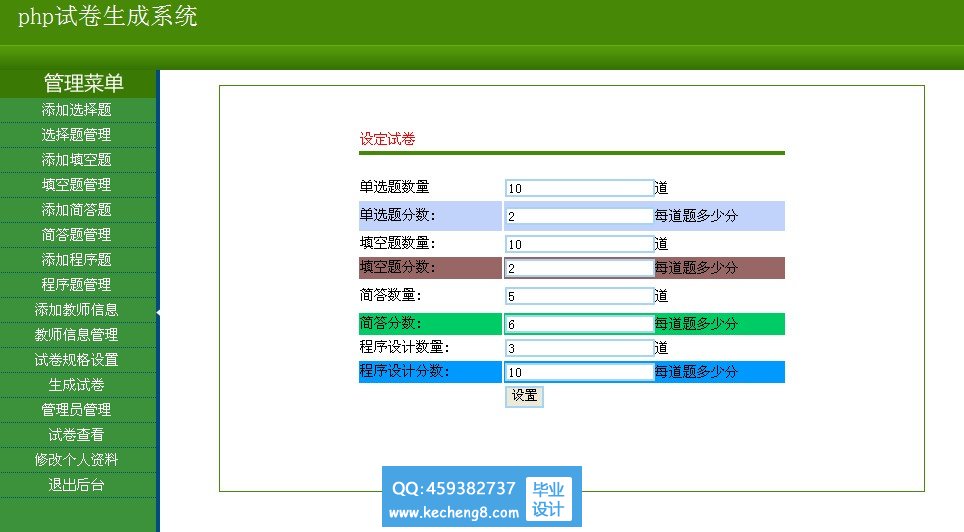Select 每道题多少分 text in 程序设计分数 row
The width and height of the screenshot is (964, 532).
(x=696, y=371)
